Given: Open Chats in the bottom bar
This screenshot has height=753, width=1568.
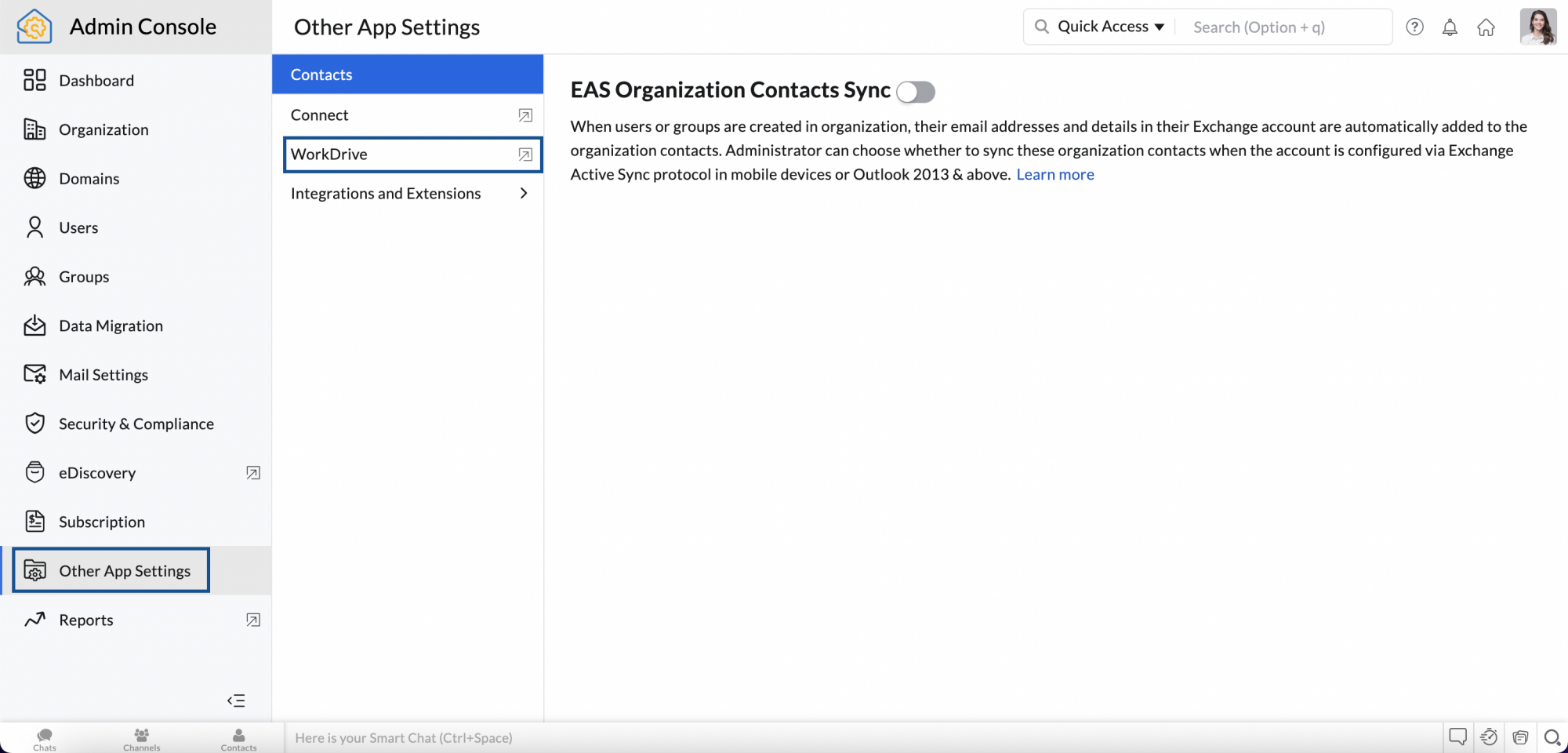Looking at the screenshot, I should [x=45, y=739].
